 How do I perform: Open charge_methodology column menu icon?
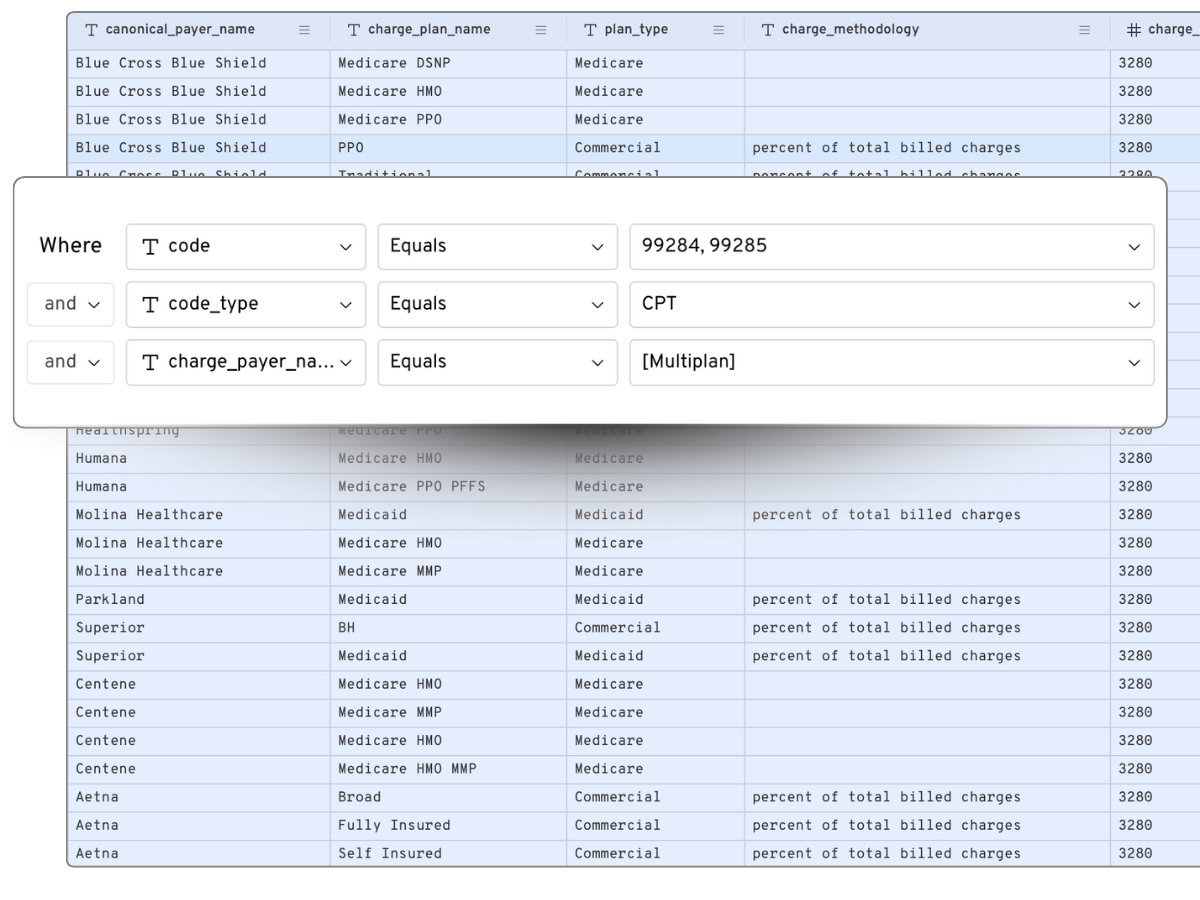click(1085, 30)
